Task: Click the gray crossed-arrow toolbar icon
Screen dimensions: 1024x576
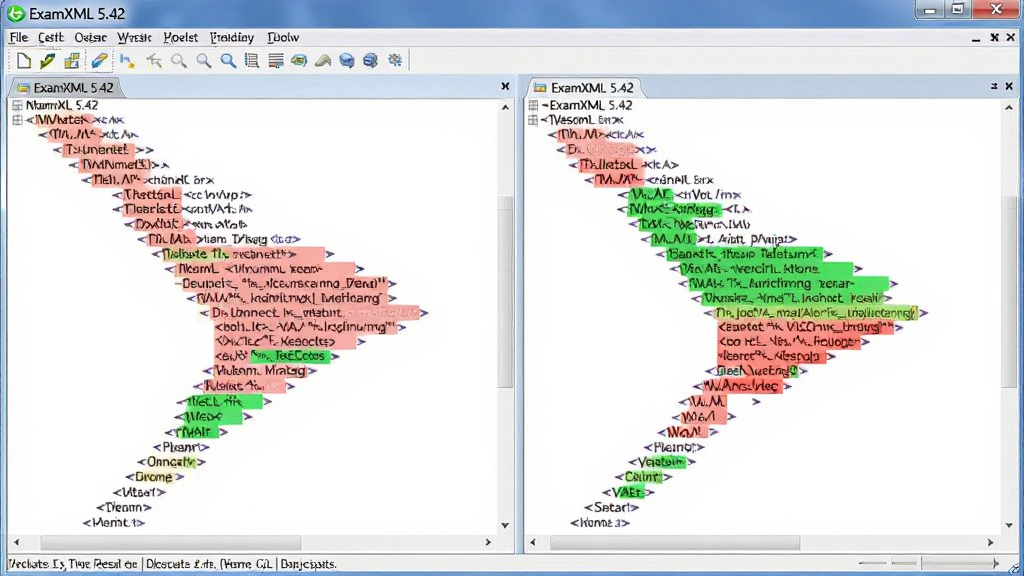Action: (x=154, y=61)
